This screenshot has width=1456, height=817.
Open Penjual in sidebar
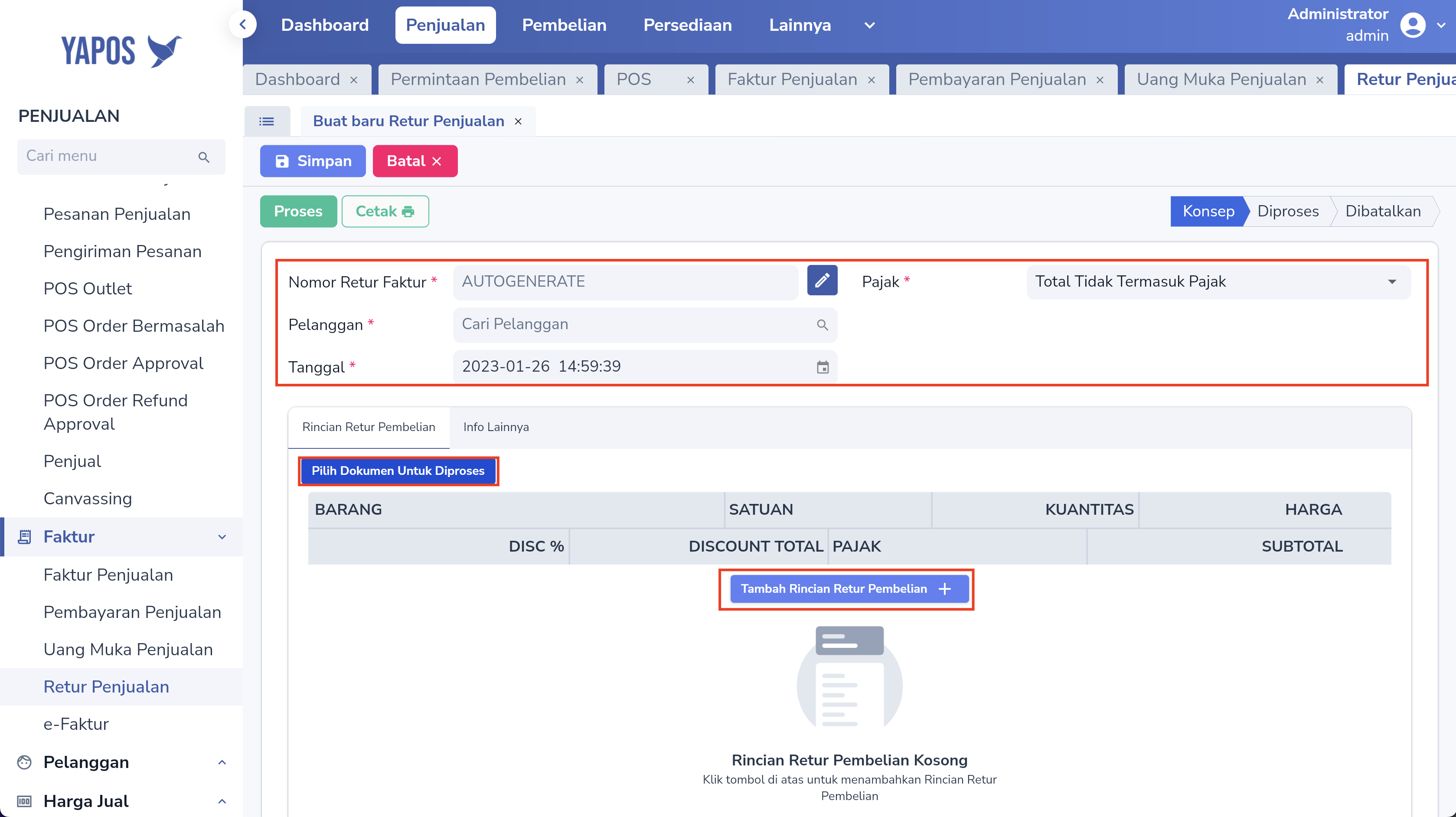pos(72,461)
